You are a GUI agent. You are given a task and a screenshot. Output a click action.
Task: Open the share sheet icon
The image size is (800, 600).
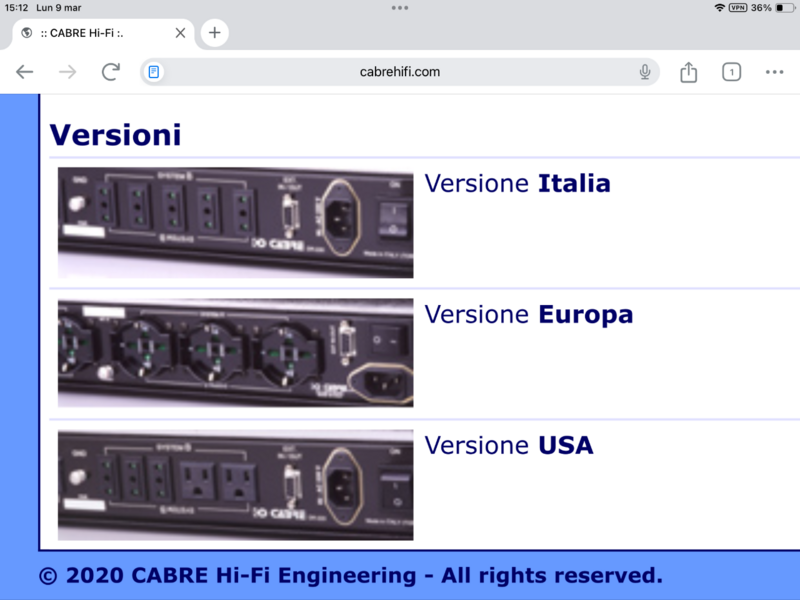pyautogui.click(x=688, y=72)
